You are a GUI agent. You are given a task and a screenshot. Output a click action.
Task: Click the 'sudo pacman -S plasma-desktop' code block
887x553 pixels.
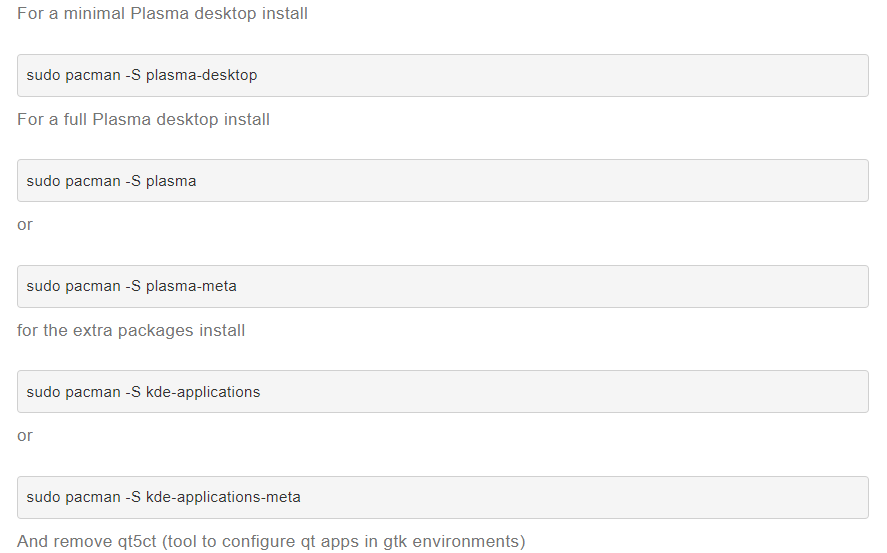[x=442, y=75]
